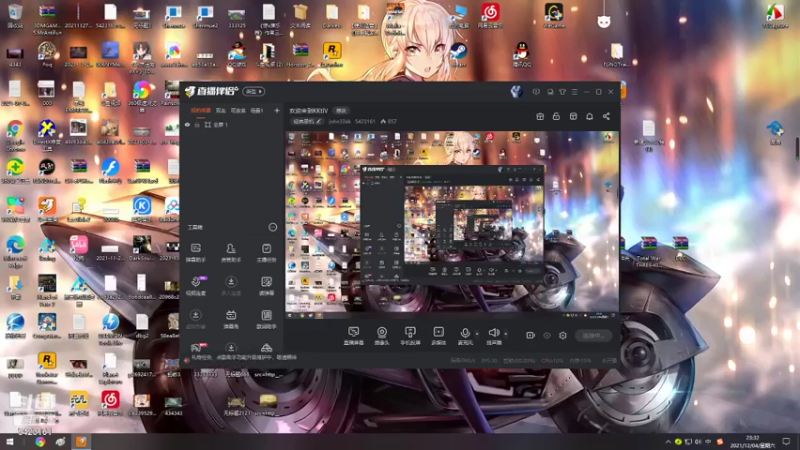
Task: Open the Recycle Bin on the desktop
Action: (x=15, y=15)
